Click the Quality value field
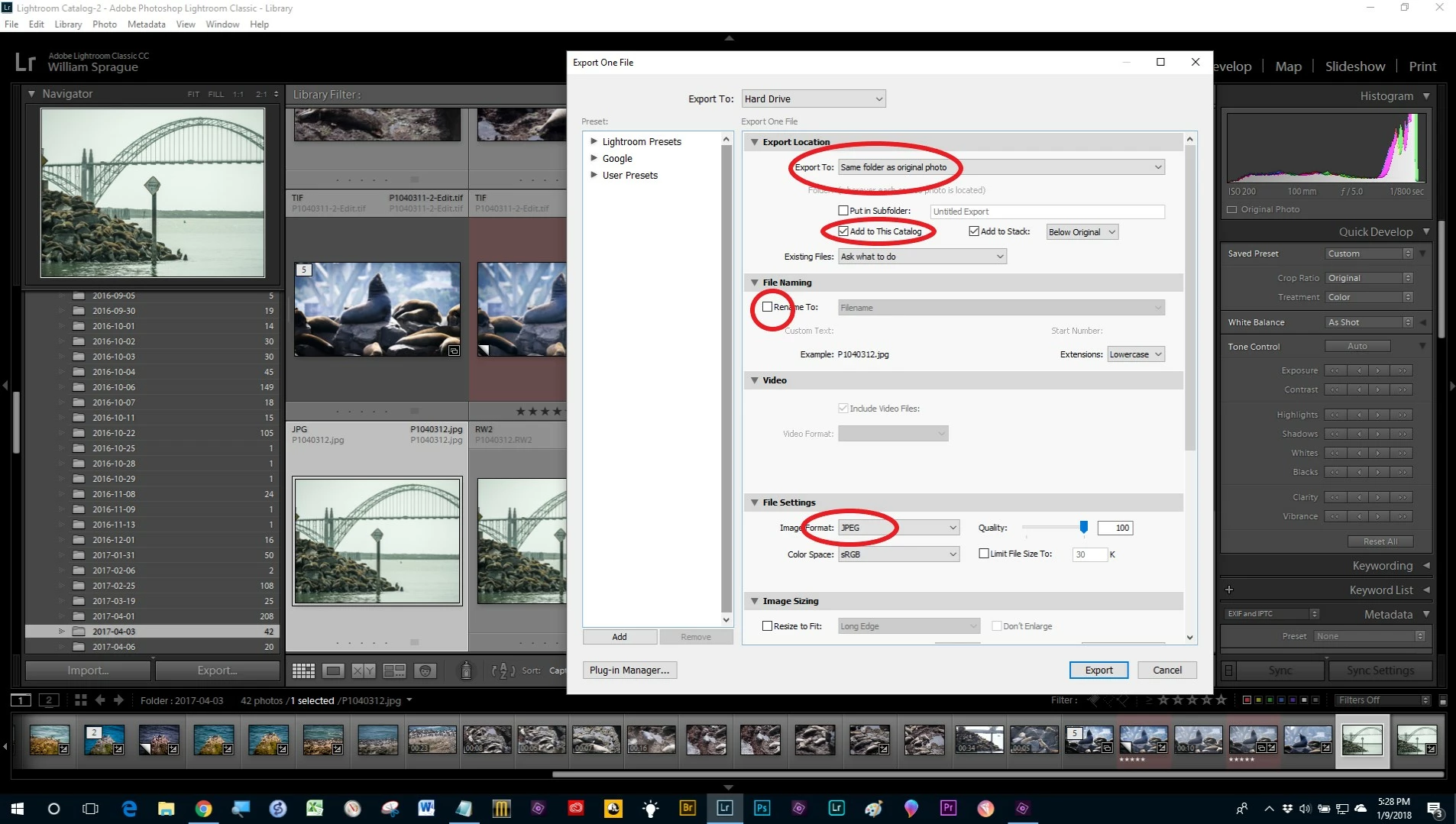Viewport: 1456px width, 824px height. pos(1115,528)
